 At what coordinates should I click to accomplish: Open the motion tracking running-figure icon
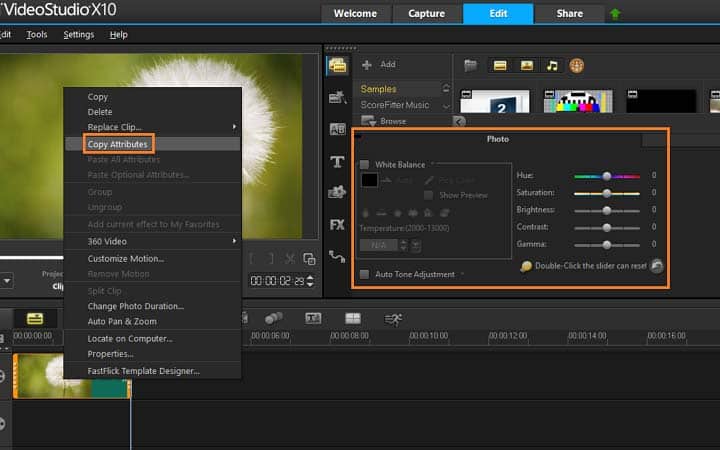(x=393, y=319)
